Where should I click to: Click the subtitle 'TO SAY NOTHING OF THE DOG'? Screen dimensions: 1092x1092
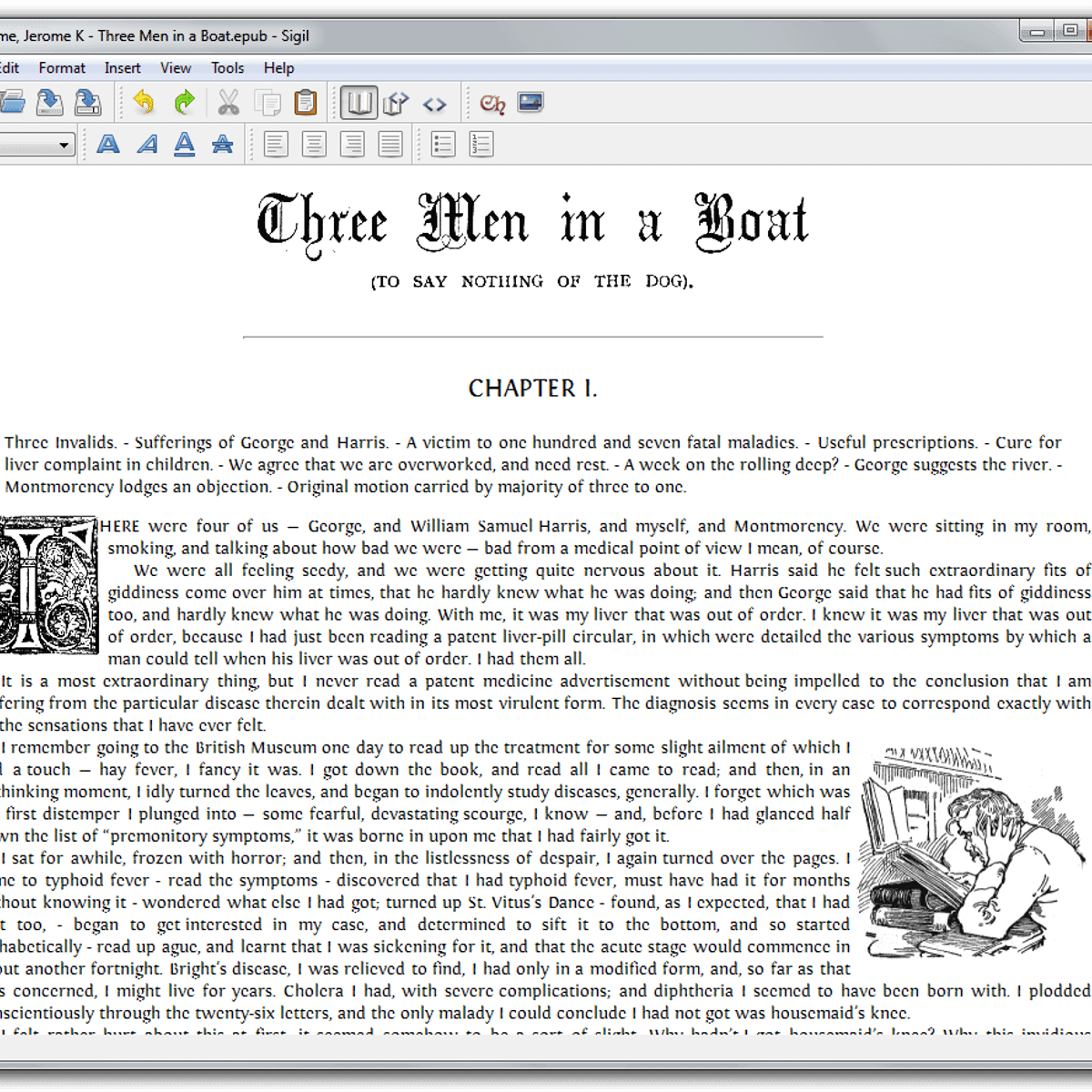click(x=532, y=282)
